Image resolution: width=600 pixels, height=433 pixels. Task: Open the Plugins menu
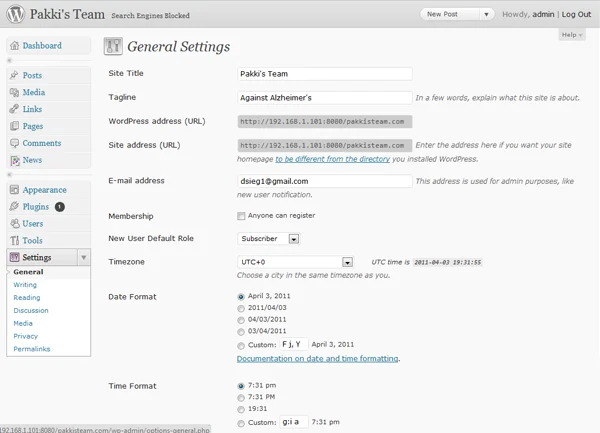point(36,207)
